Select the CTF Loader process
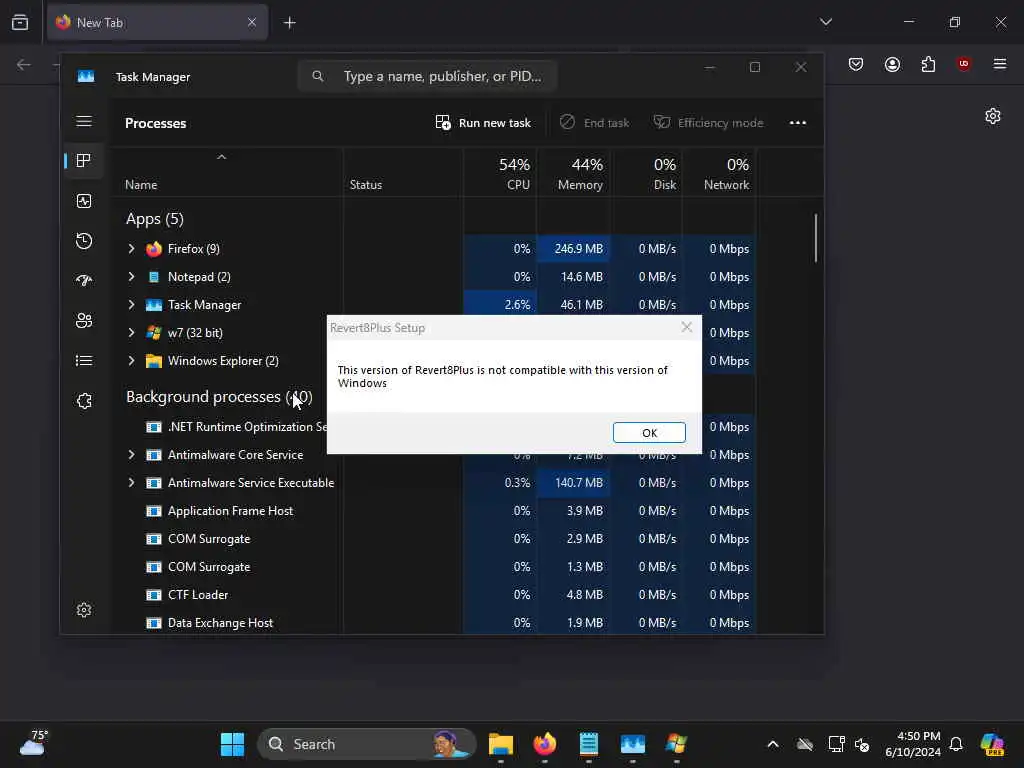Image resolution: width=1024 pixels, height=768 pixels. [198, 595]
